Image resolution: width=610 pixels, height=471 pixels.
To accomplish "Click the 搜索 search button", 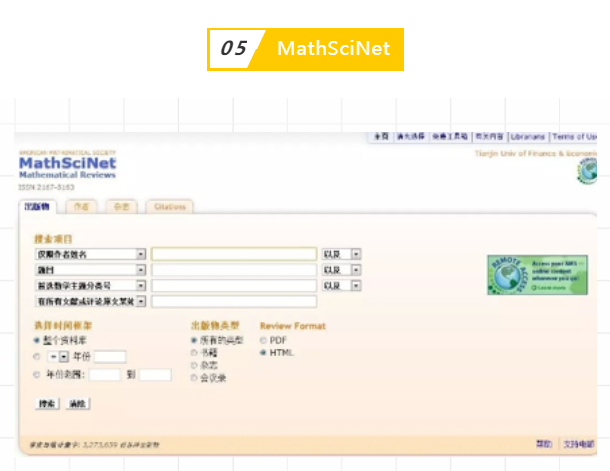I will click(x=47, y=403).
